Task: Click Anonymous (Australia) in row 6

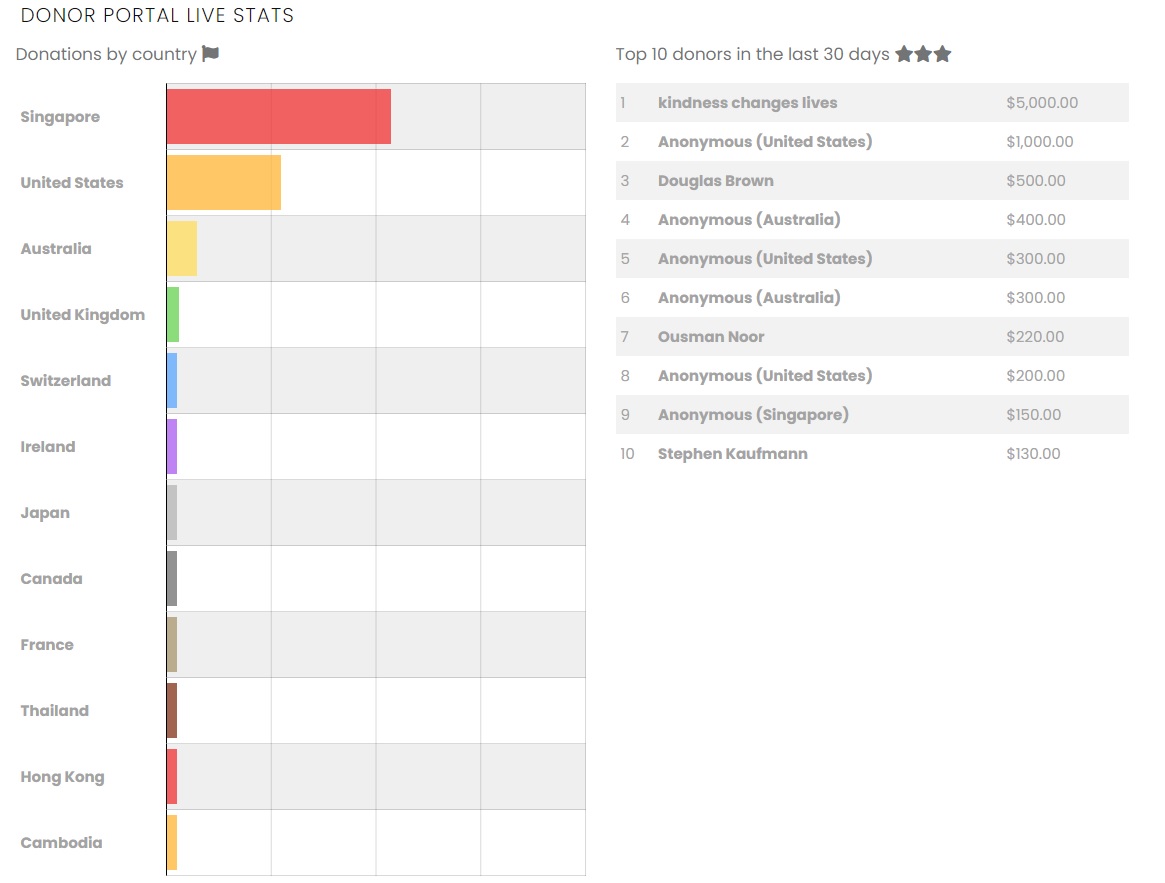Action: point(749,298)
